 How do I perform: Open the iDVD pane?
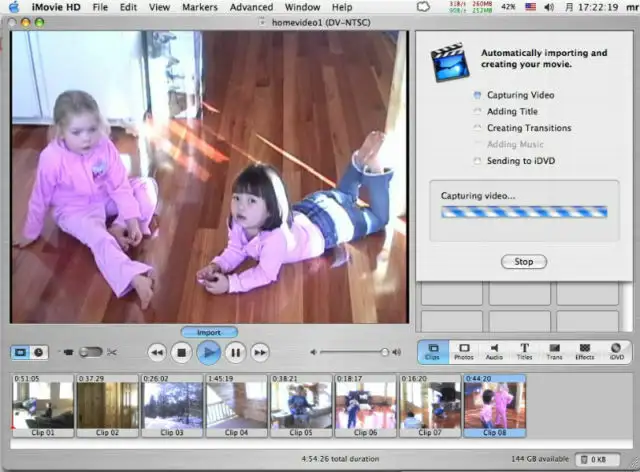(x=616, y=352)
